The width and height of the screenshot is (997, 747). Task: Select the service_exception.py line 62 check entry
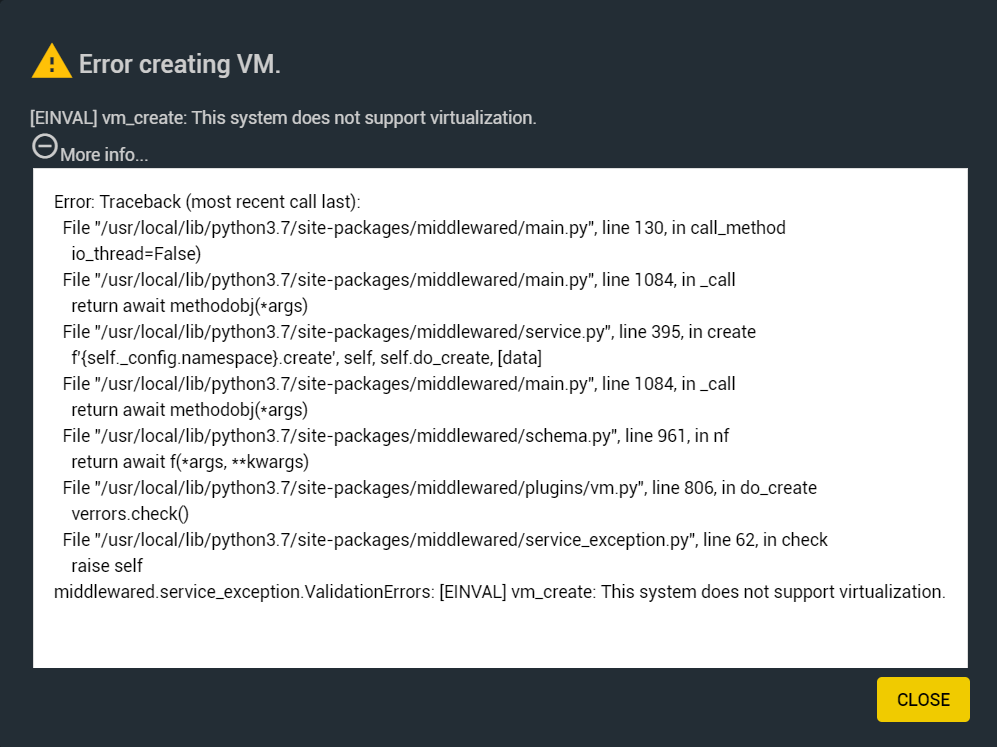(445, 540)
